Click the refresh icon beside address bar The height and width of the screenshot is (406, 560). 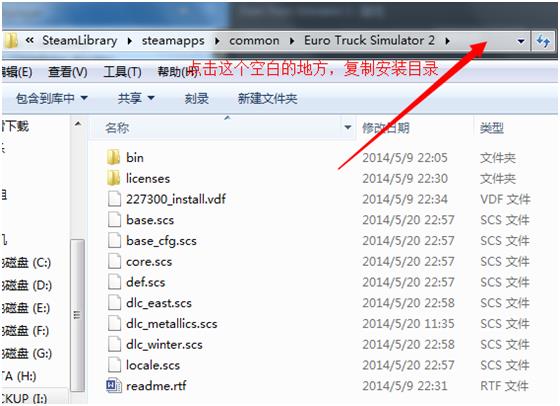(x=543, y=41)
